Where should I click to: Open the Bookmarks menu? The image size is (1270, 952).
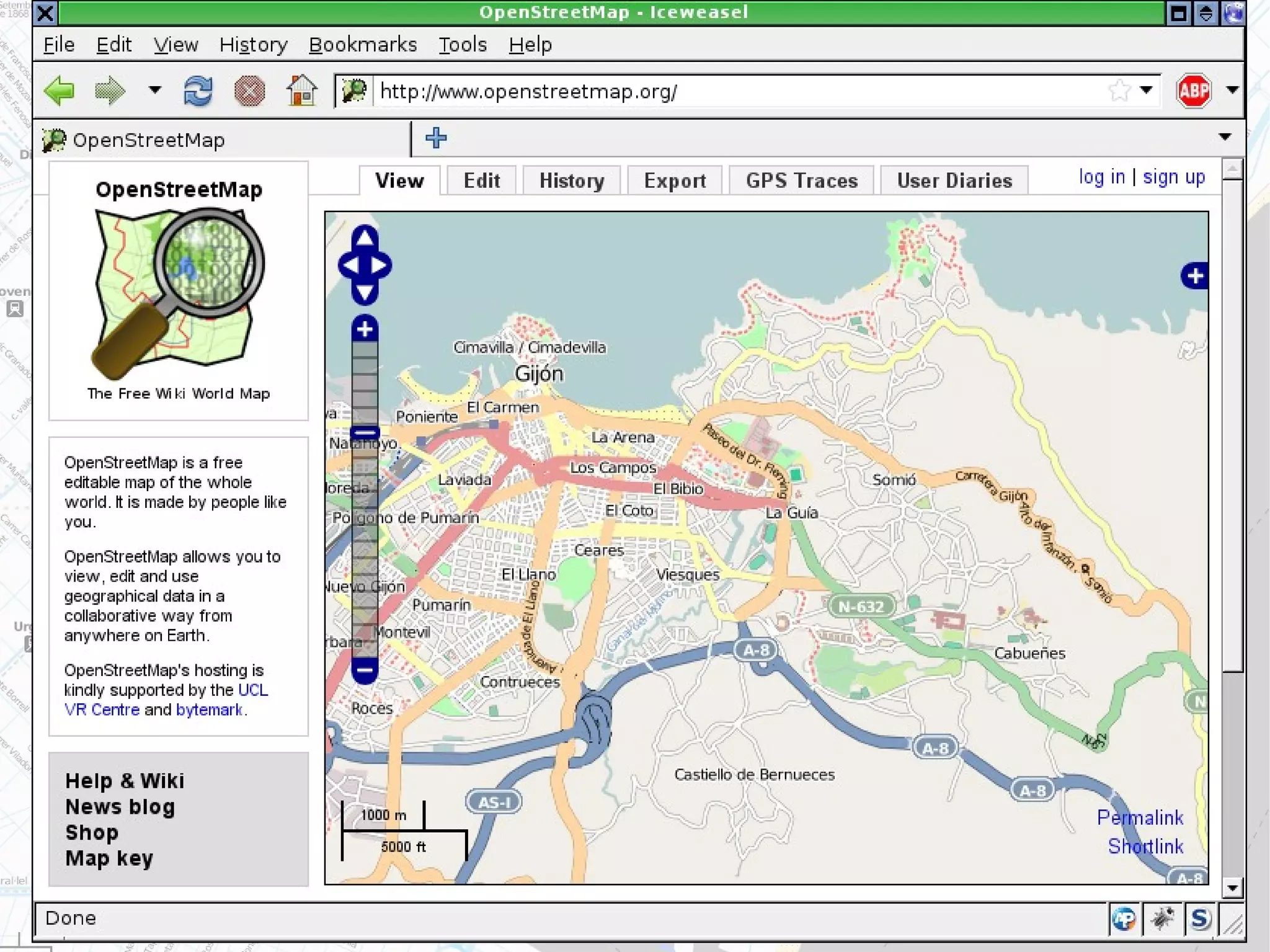click(x=363, y=45)
